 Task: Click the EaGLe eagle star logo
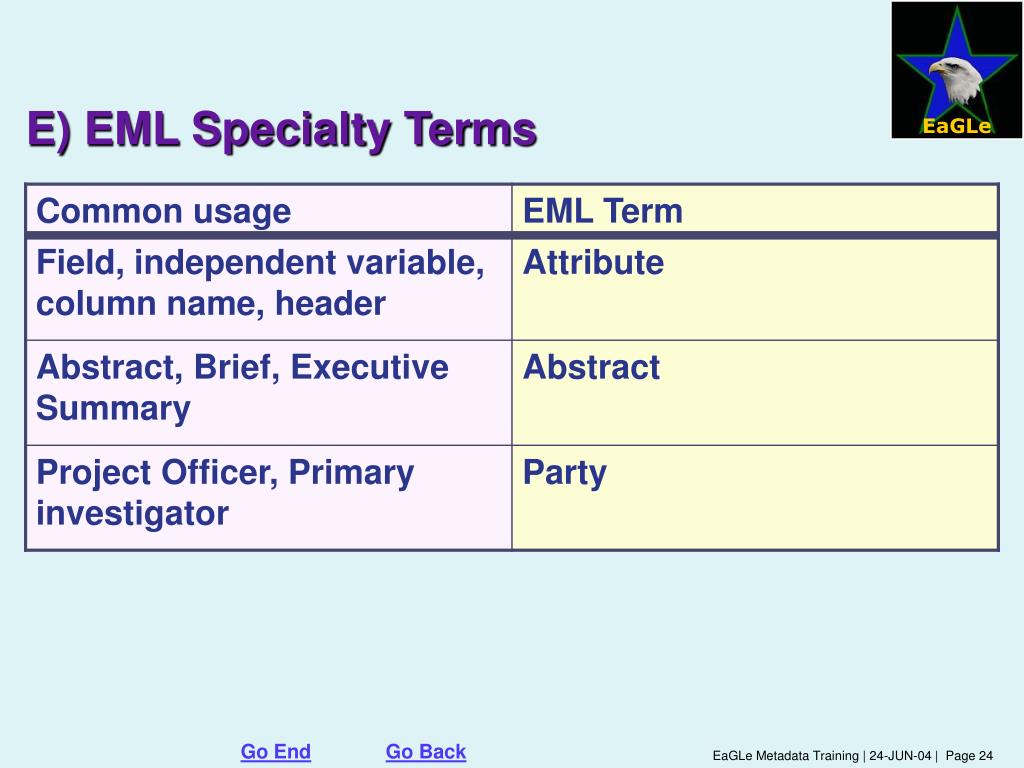click(956, 70)
